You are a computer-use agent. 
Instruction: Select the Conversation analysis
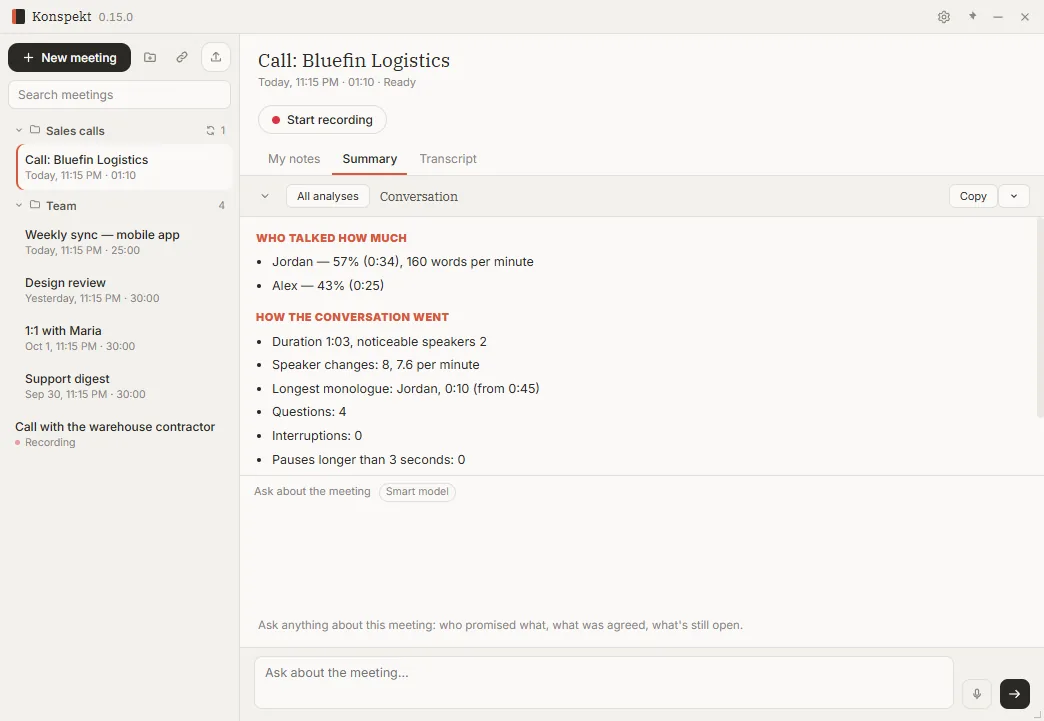tap(419, 196)
